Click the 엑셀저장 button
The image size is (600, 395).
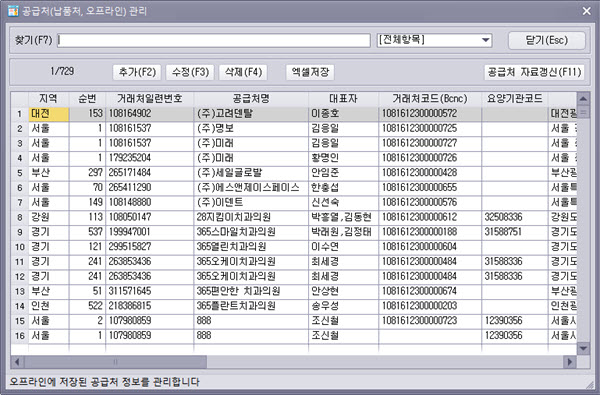310,72
